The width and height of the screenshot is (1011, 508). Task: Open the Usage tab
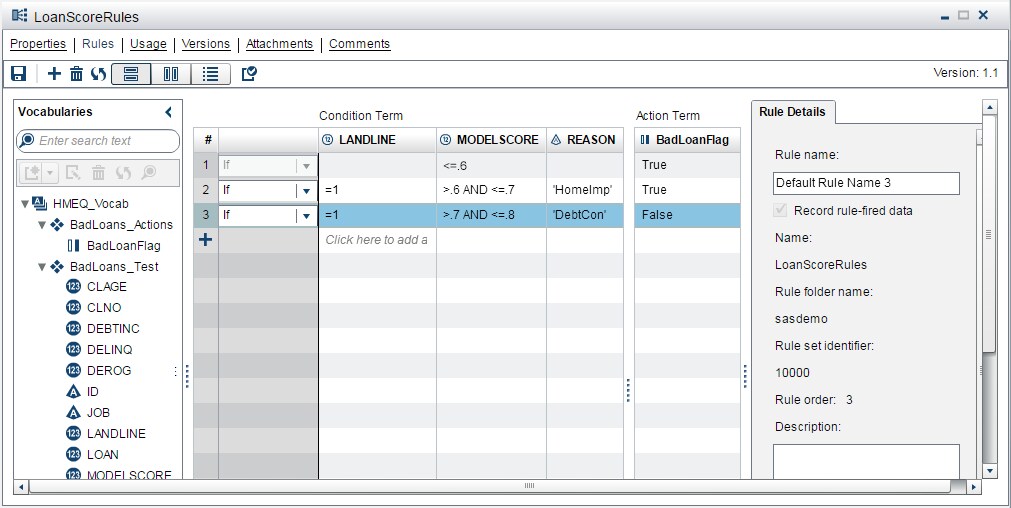point(148,44)
